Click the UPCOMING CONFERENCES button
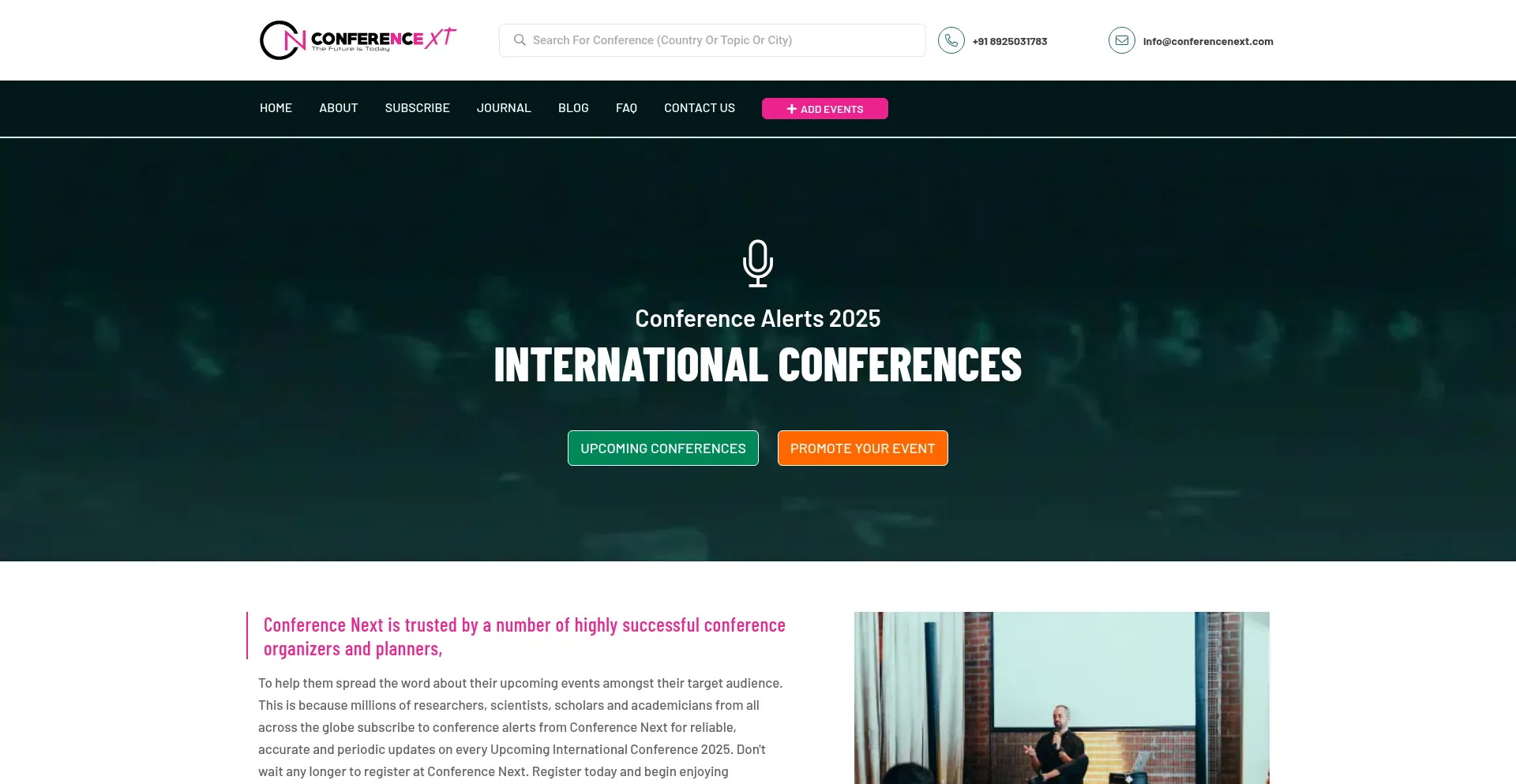This screenshot has height=784, width=1516. [663, 448]
